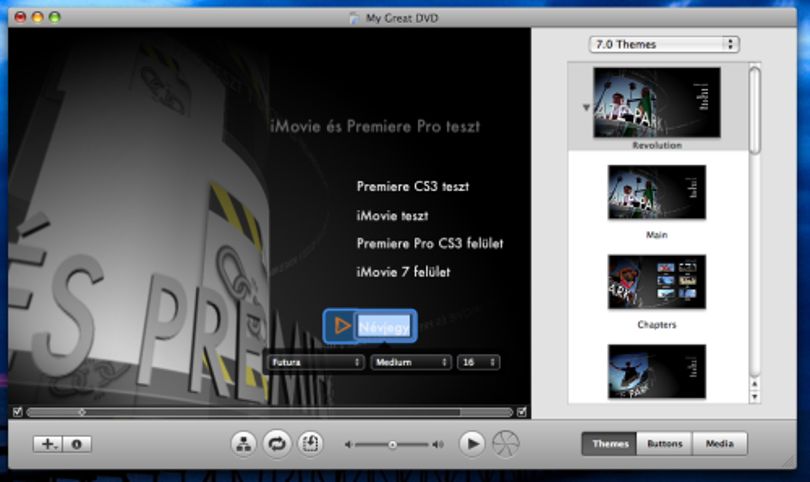810x482 pixels.
Task: Click the add (+) button
Action: [48, 444]
